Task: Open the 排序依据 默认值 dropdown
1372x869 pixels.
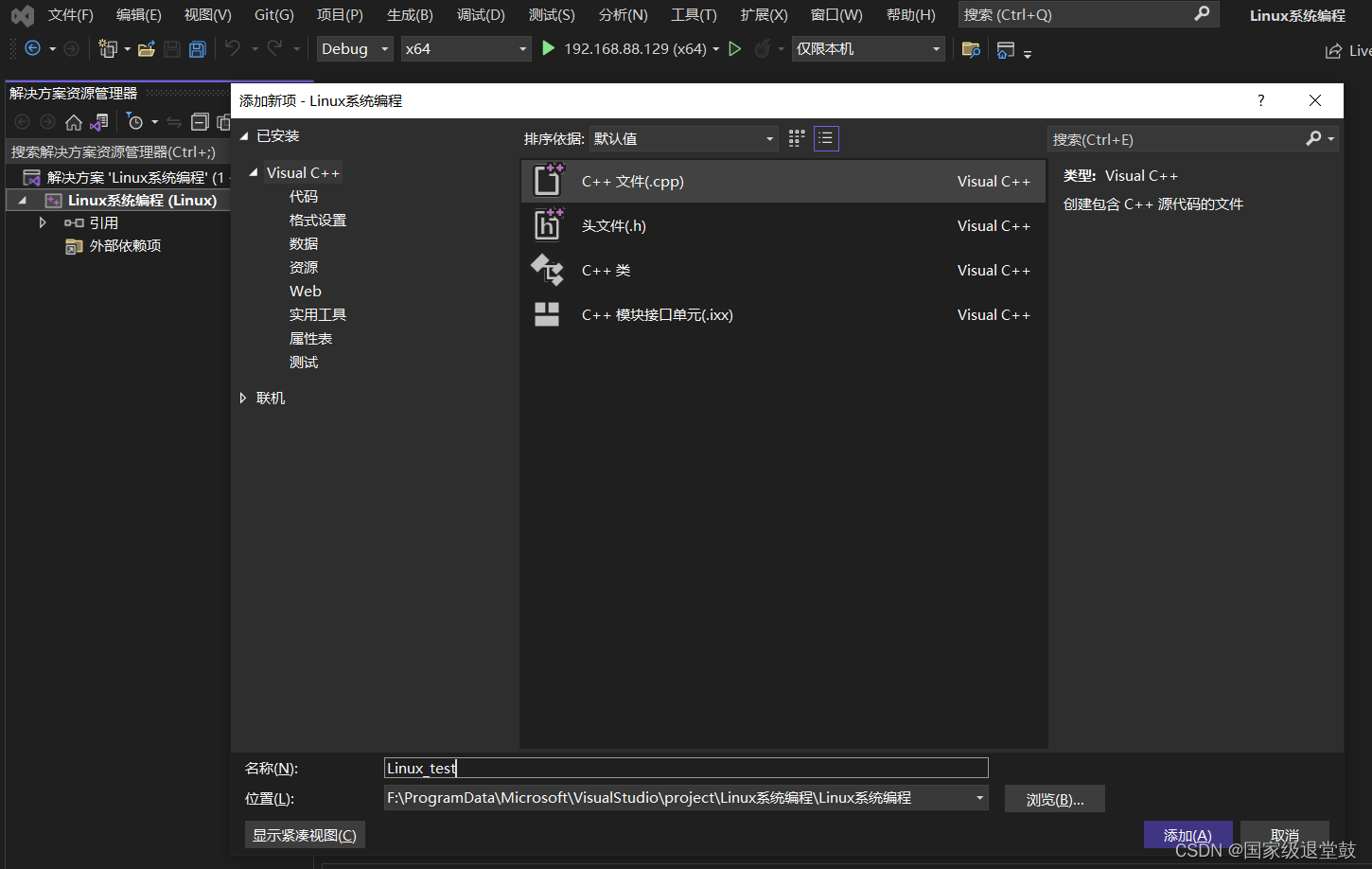Action: pyautogui.click(x=683, y=138)
